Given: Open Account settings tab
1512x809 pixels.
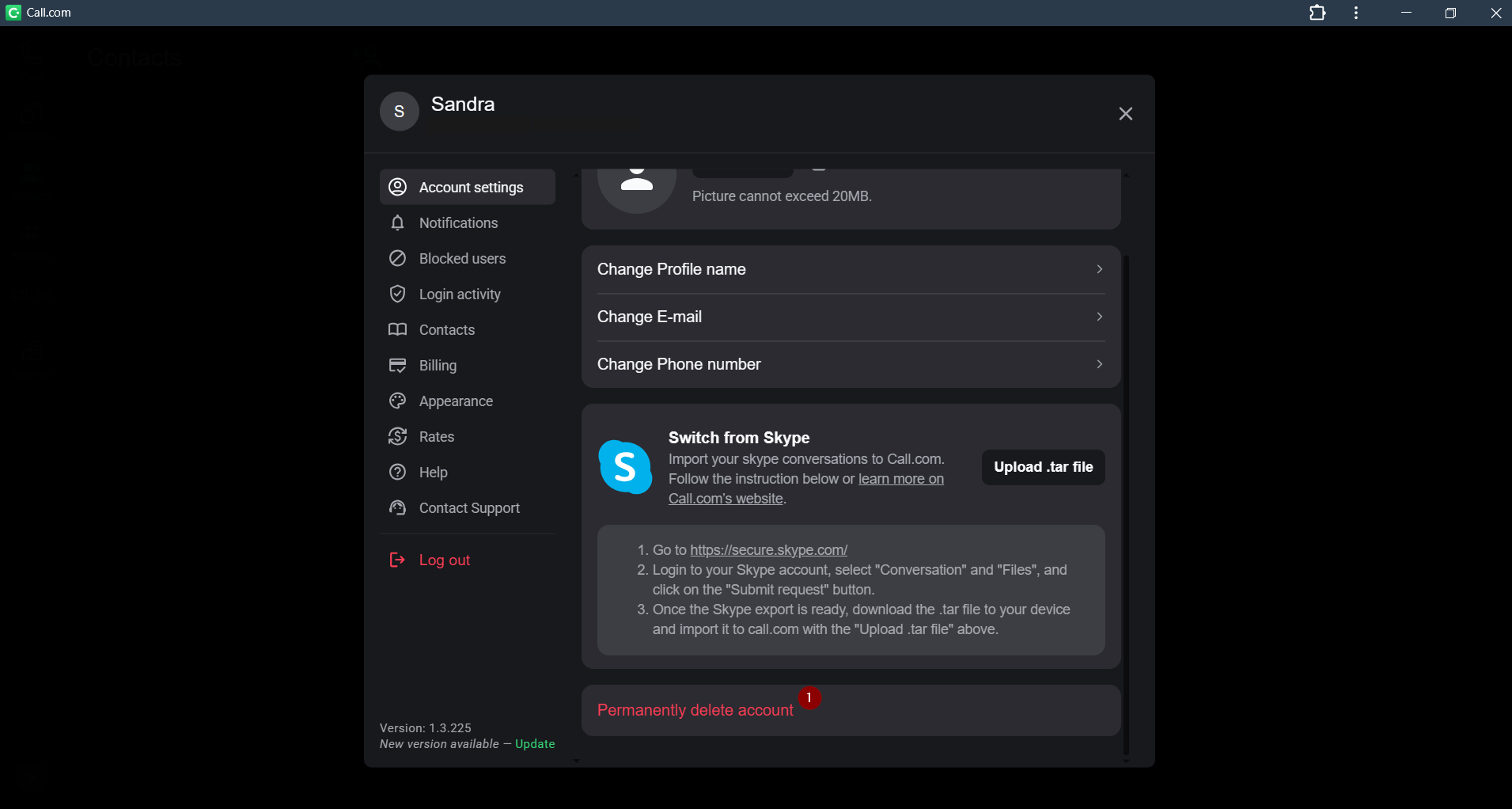Looking at the screenshot, I should click(x=468, y=187).
